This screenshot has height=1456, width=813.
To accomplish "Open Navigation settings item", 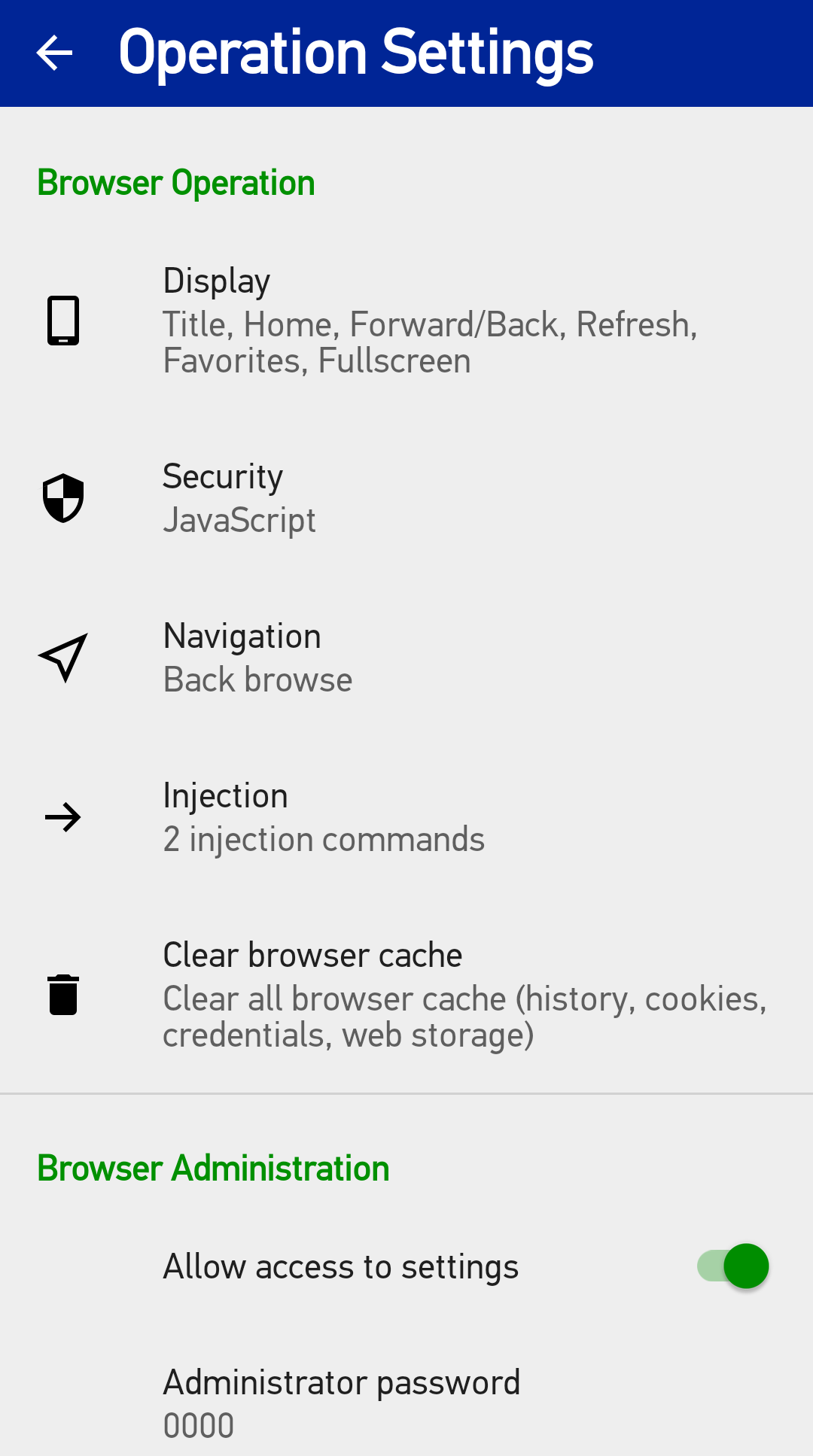I will [x=406, y=658].
